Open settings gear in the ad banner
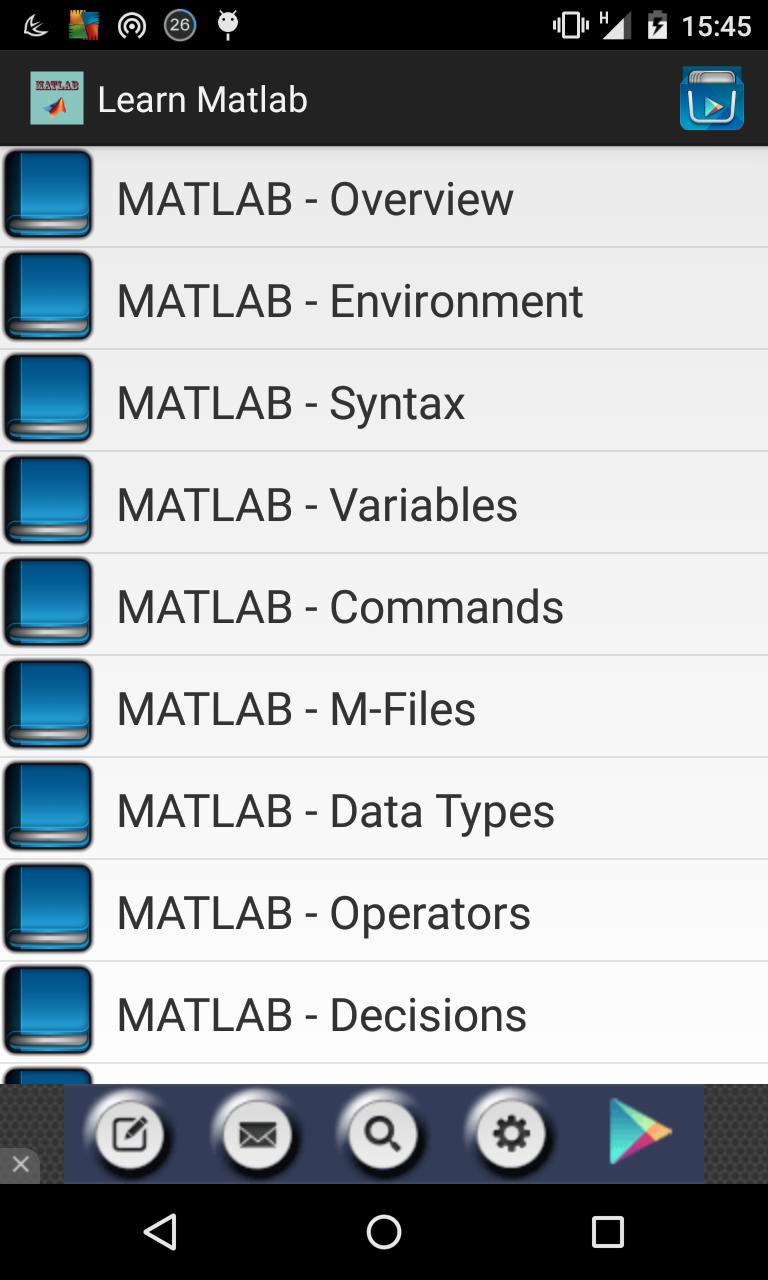The image size is (768, 1280). point(511,1133)
